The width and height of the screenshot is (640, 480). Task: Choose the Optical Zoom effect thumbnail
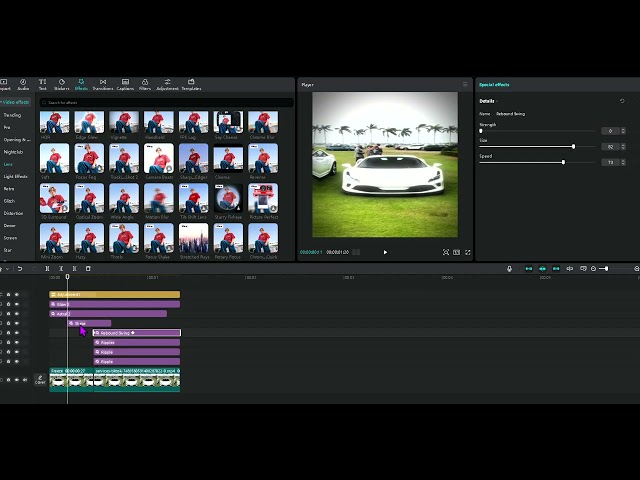pos(89,198)
